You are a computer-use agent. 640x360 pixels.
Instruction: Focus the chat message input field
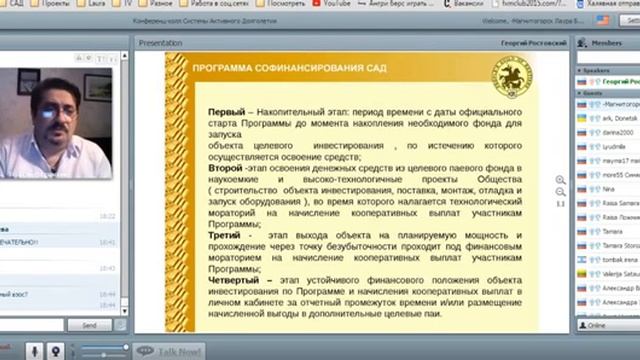[32, 325]
